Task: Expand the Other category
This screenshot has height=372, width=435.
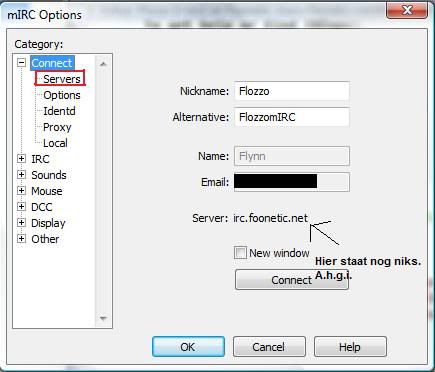Action: click(22, 239)
